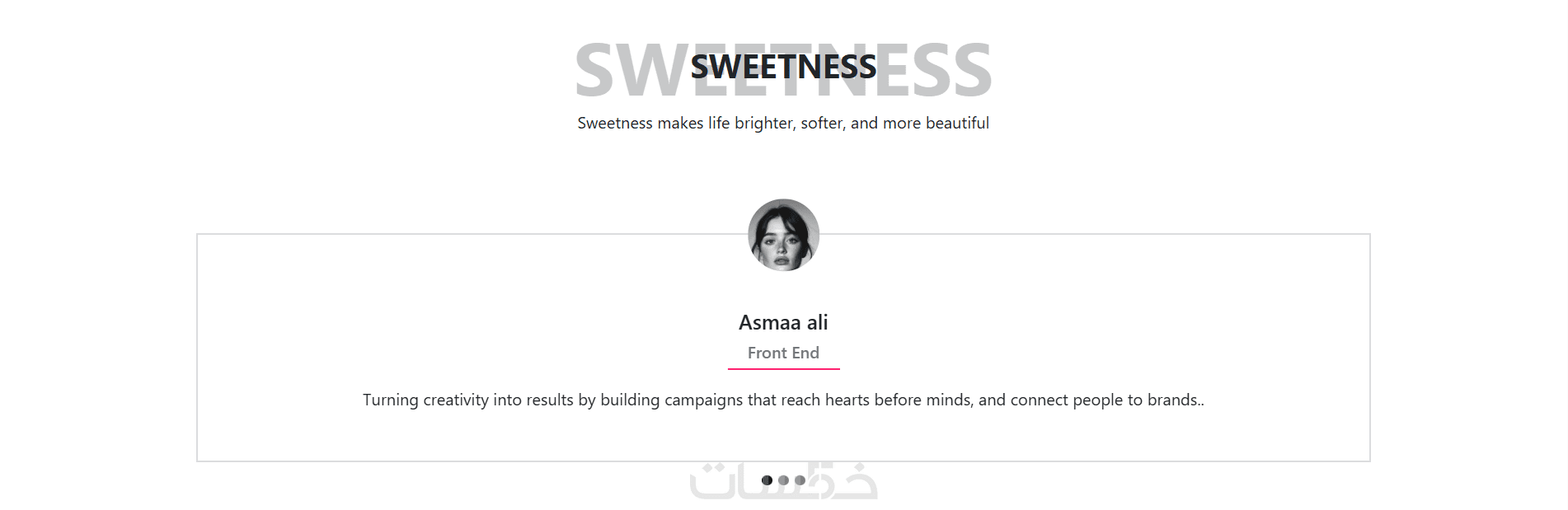Switch to the middle carousel dot
The image size is (1568, 510).
click(783, 480)
